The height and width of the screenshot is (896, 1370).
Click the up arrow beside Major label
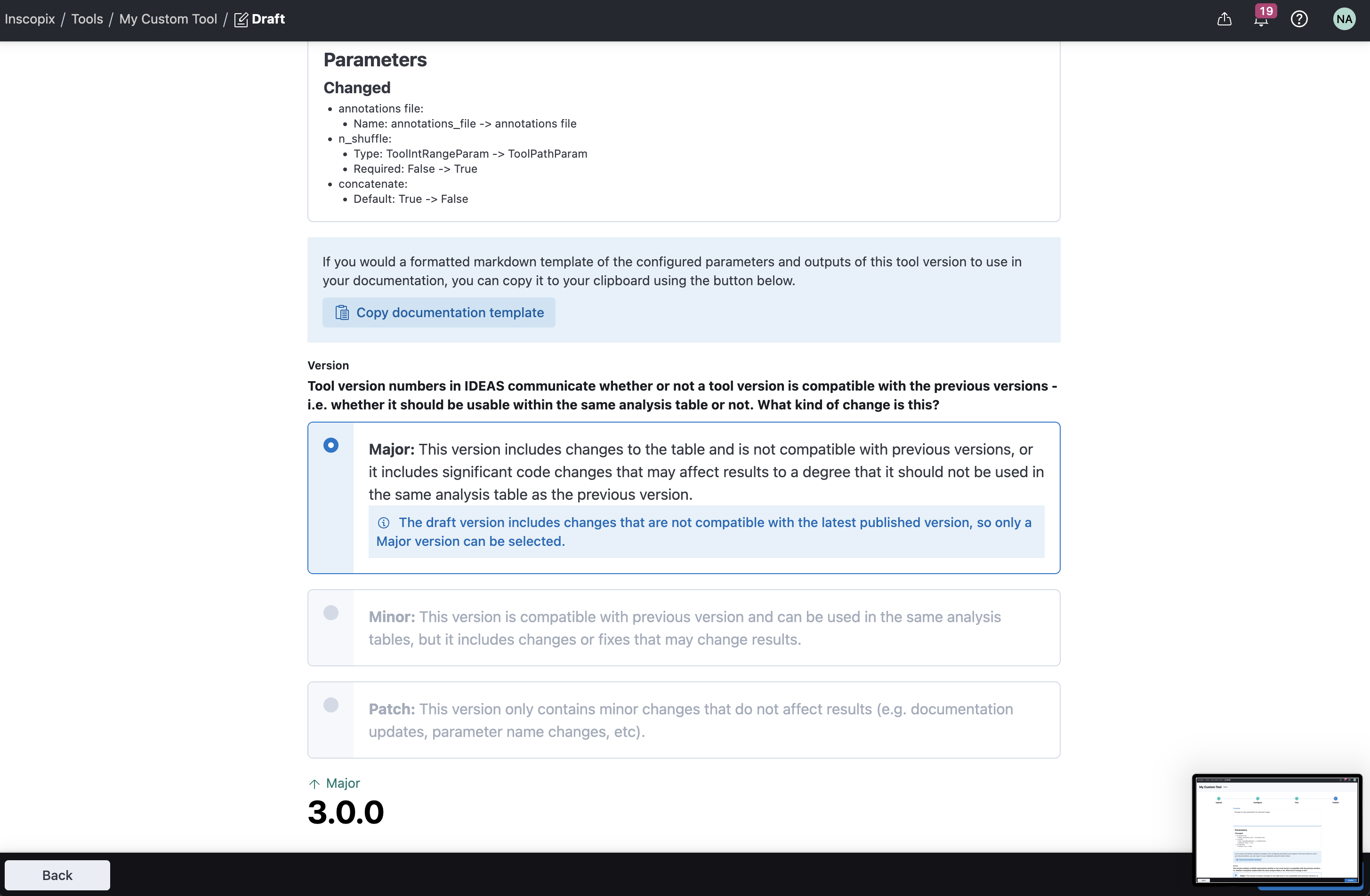point(314,784)
